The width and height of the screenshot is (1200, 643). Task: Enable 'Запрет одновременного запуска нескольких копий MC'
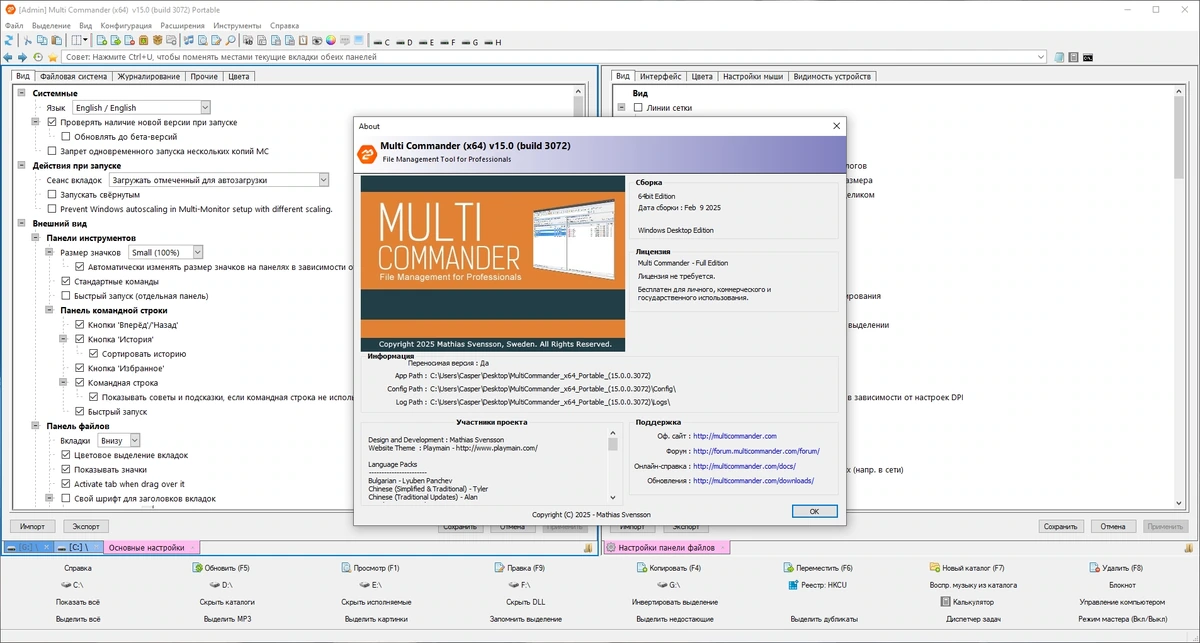(52, 151)
